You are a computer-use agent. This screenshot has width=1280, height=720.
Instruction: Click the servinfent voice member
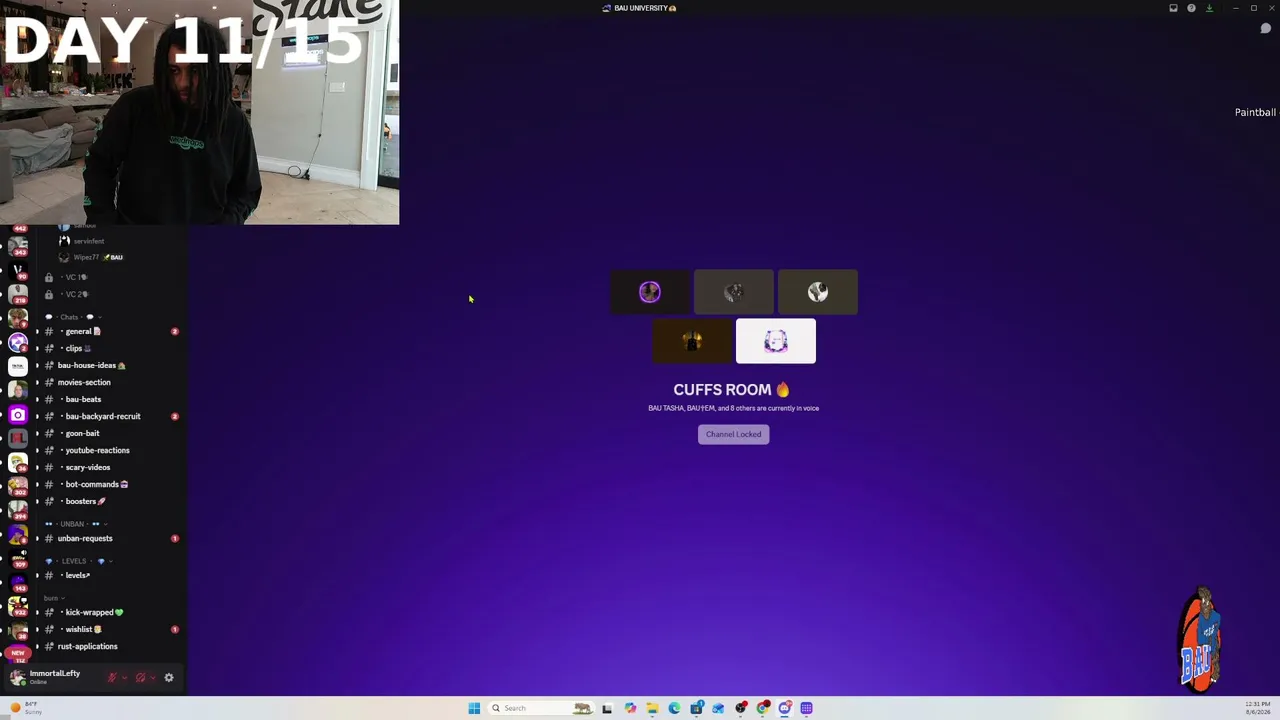coord(82,241)
